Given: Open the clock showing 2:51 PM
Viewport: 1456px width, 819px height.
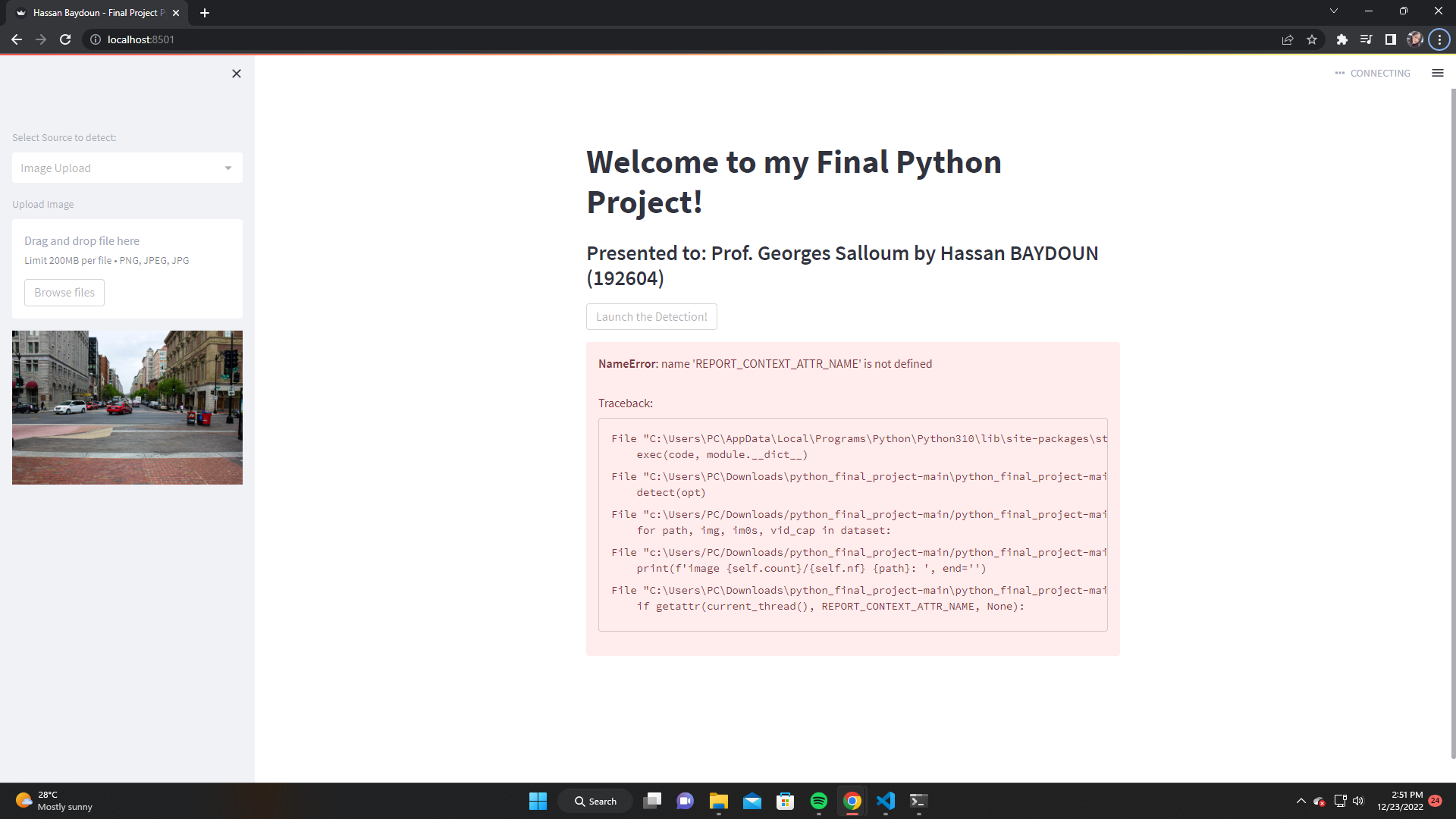Looking at the screenshot, I should [x=1400, y=801].
